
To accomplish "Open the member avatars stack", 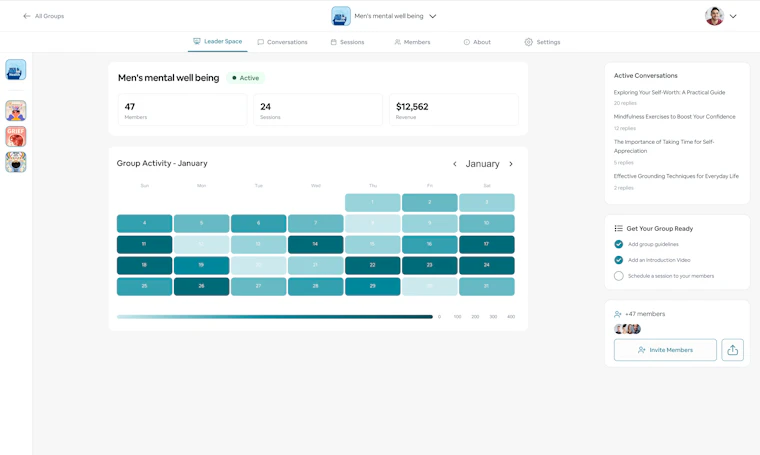I will (627, 329).
